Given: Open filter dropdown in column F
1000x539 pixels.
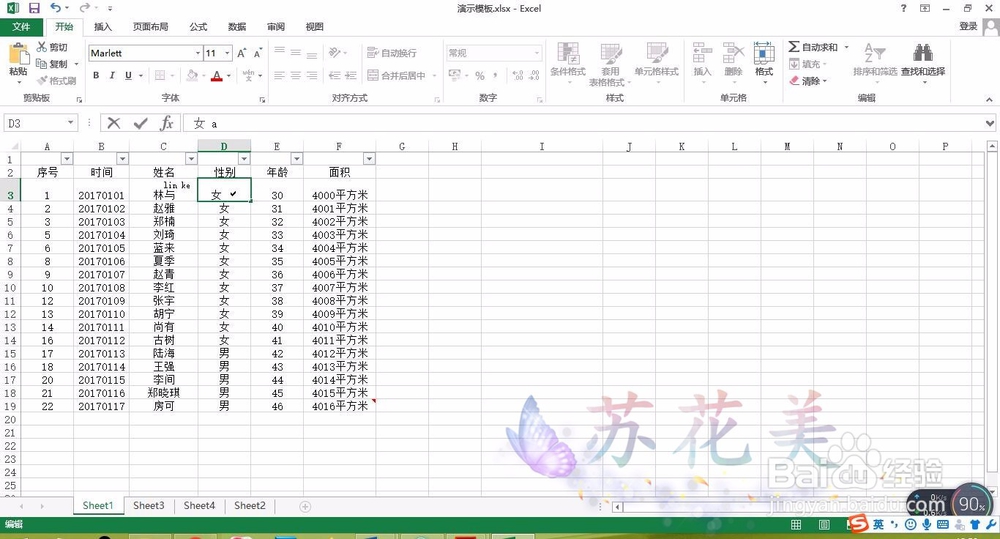Looking at the screenshot, I should [369, 159].
